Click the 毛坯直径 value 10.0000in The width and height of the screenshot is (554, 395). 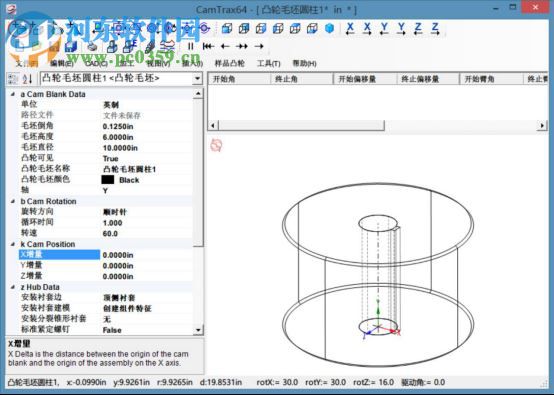click(x=120, y=148)
